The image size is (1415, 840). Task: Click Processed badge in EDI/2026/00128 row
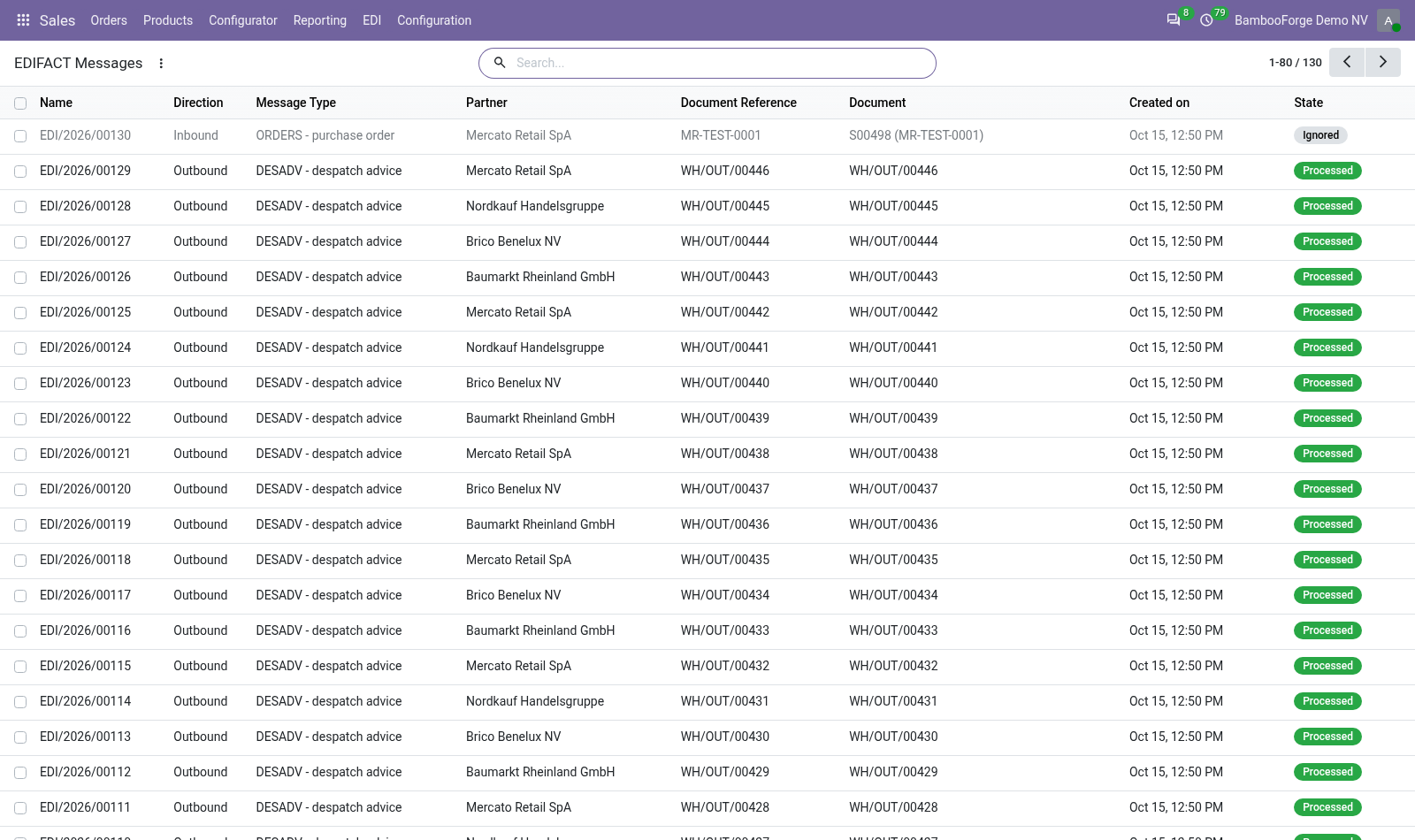(1327, 206)
